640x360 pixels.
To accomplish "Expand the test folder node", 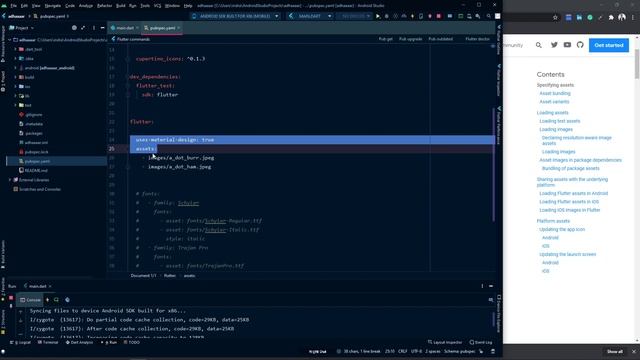I will [x=16, y=105].
